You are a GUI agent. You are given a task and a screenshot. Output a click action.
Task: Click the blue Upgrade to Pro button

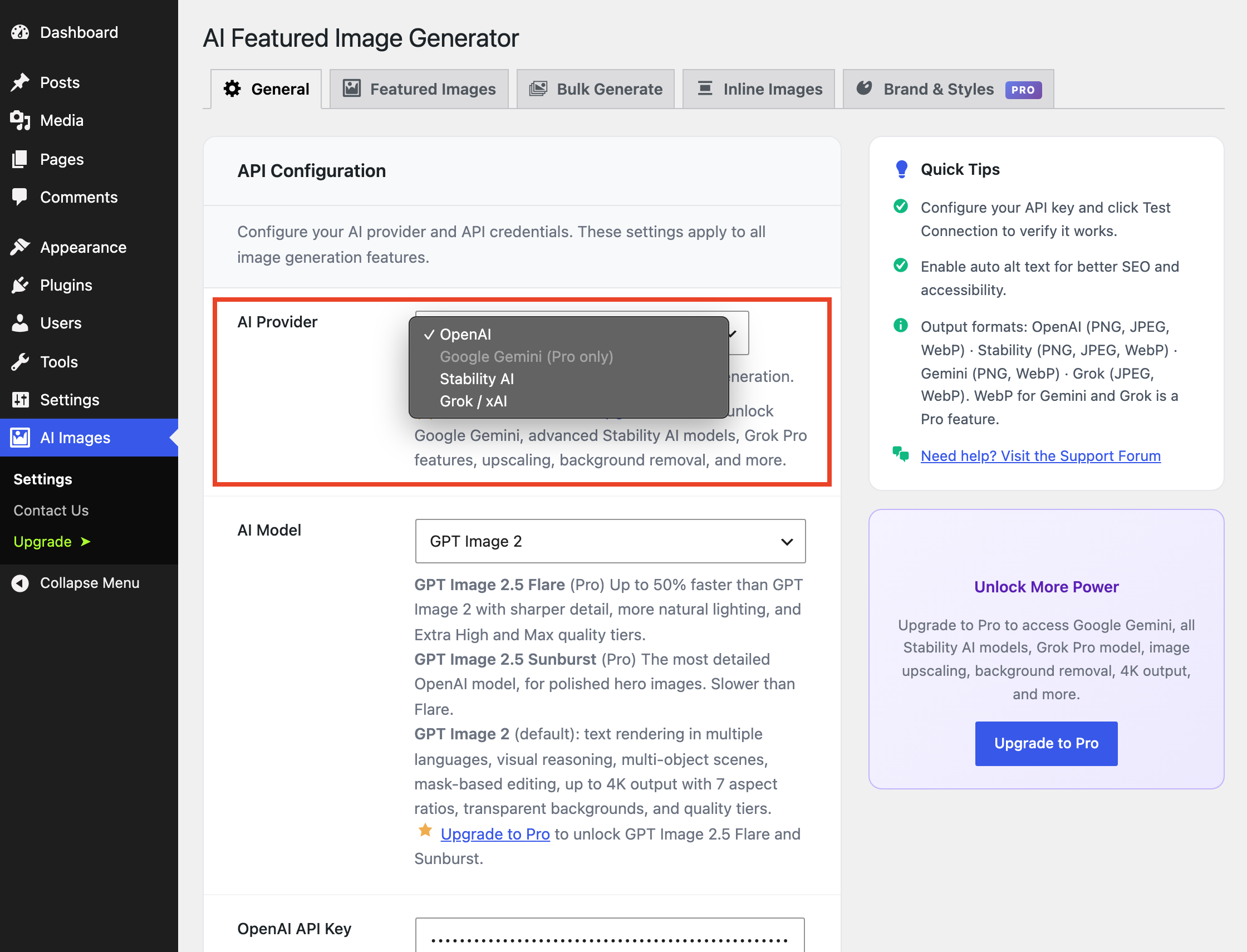[x=1046, y=743]
